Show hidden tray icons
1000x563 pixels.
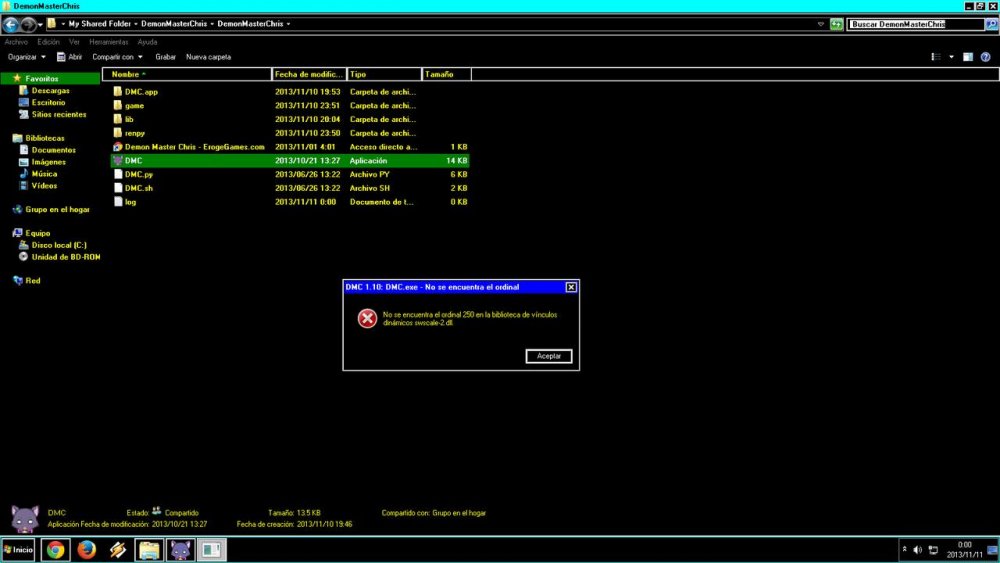point(905,550)
